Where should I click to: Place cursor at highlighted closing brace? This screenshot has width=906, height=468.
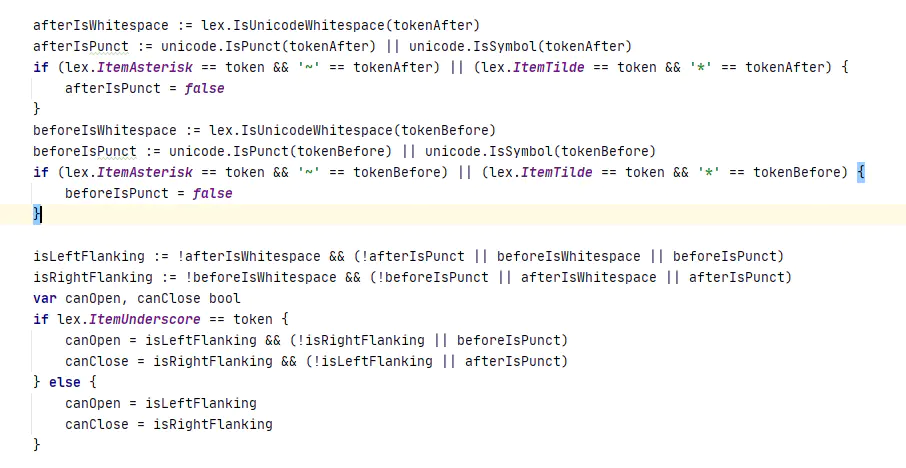tap(38, 214)
